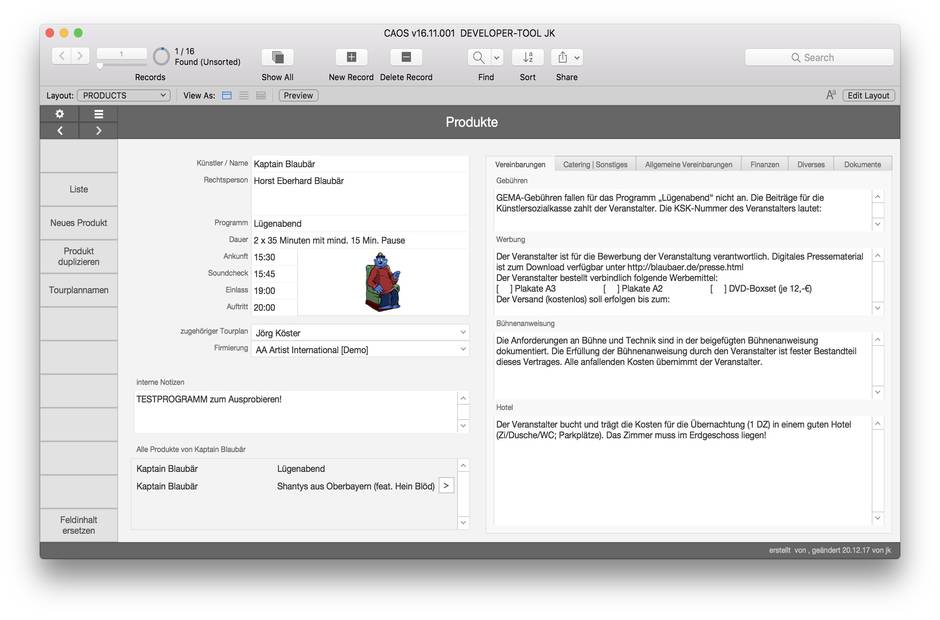Image resolution: width=940 pixels, height=620 pixels.
Task: Open the Share dropdown arrow
Action: click(x=577, y=58)
